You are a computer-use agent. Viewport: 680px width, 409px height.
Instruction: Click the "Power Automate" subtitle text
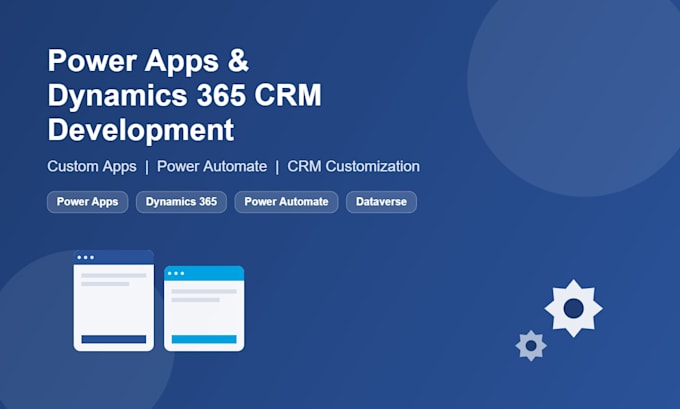tap(212, 167)
